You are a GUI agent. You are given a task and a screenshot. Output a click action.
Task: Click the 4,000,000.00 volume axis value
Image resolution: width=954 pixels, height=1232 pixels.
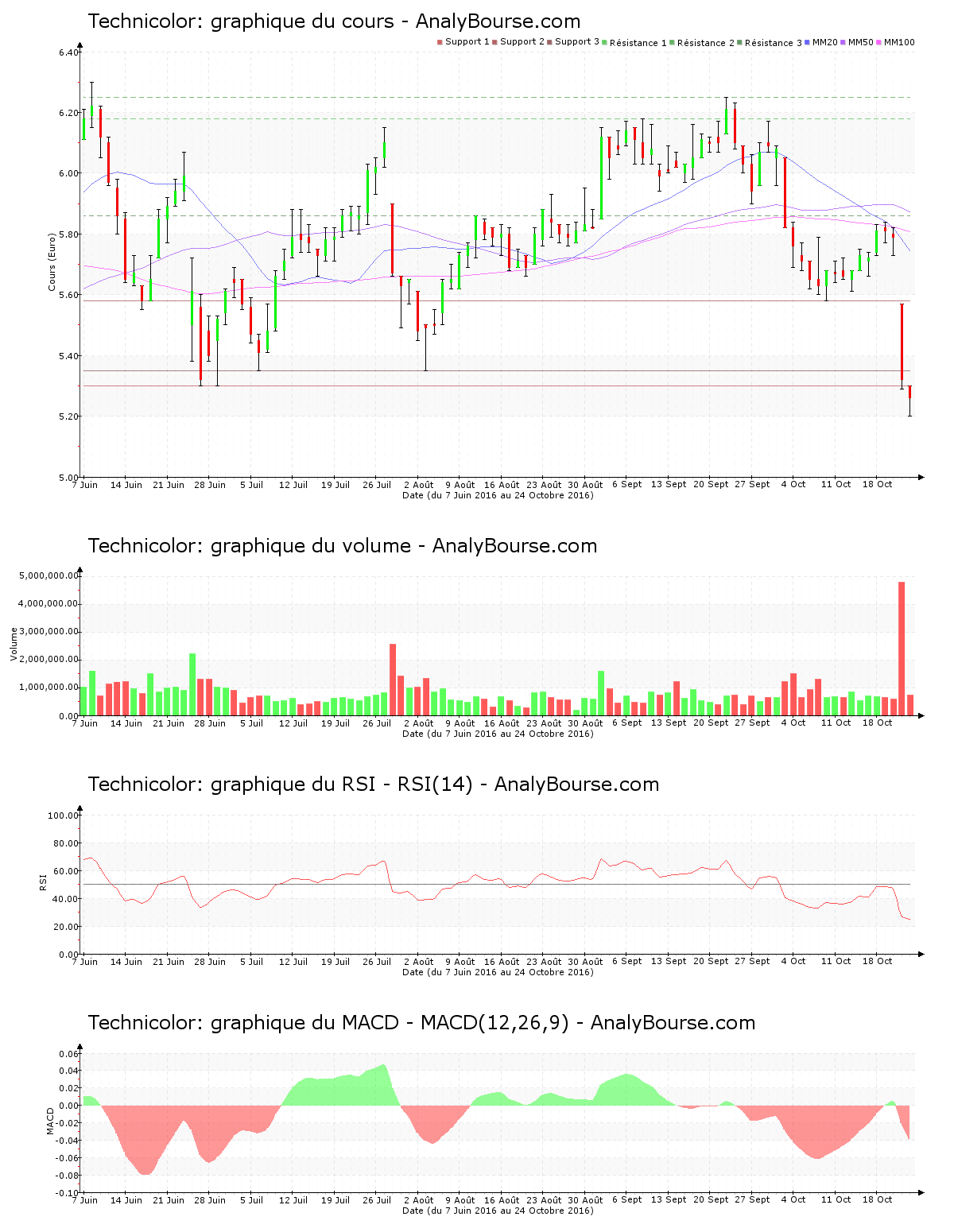(x=48, y=604)
